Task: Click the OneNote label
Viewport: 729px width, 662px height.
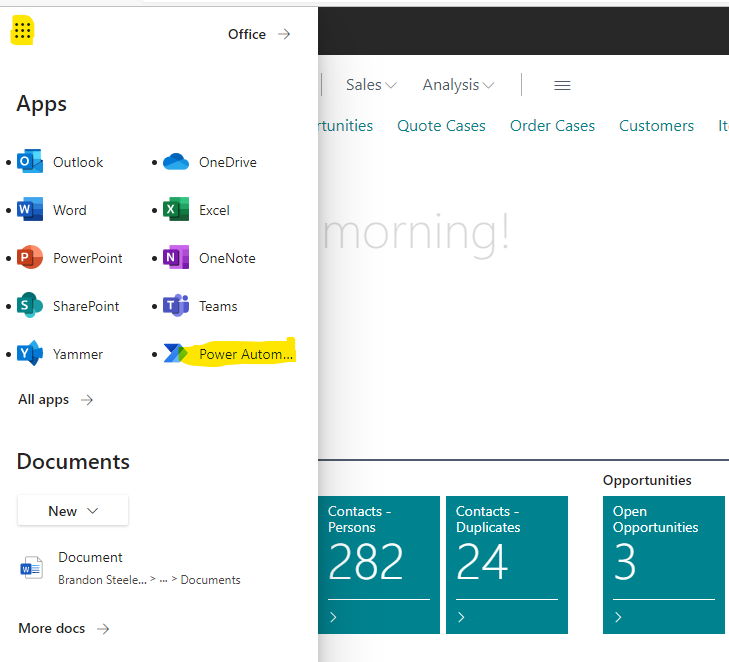Action: (227, 258)
